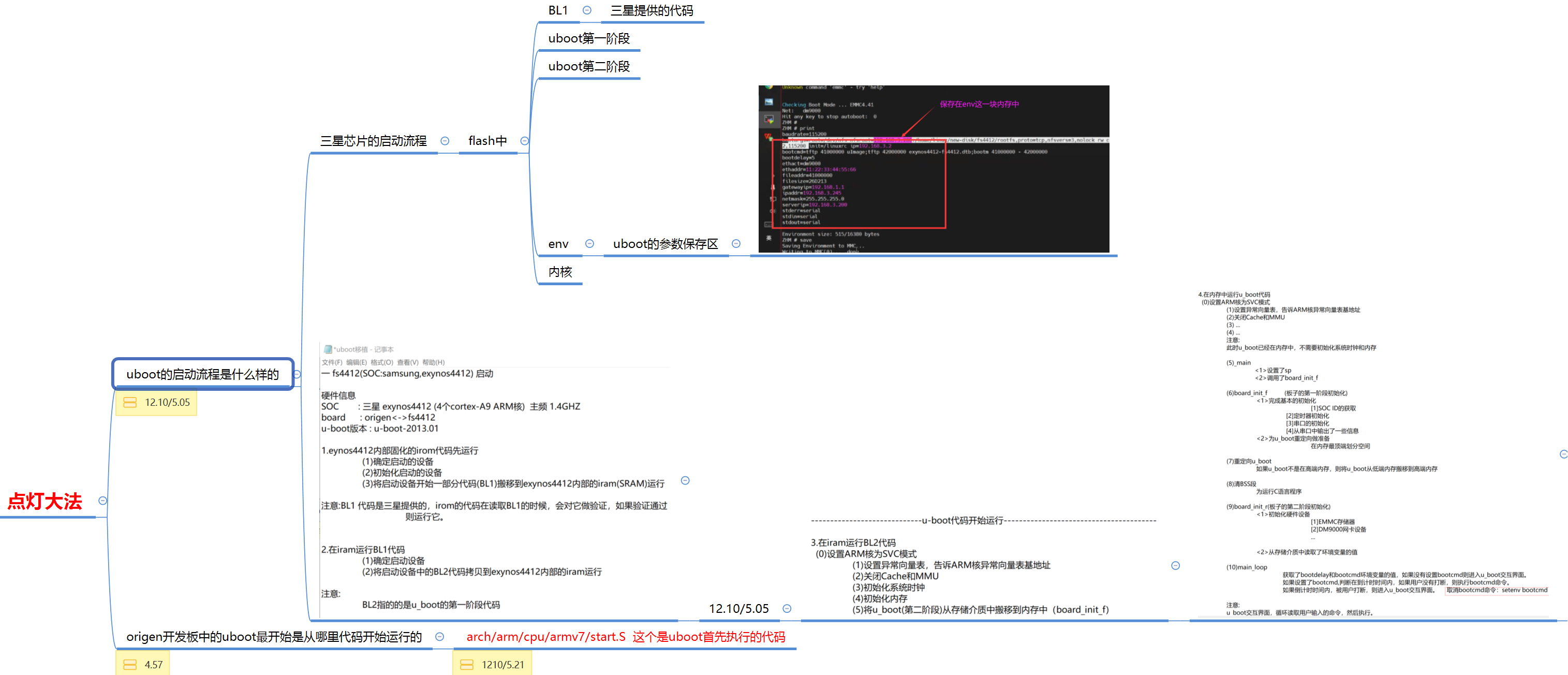Collapse the origen开发板 question branch
1568x675 pixels.
439,637
